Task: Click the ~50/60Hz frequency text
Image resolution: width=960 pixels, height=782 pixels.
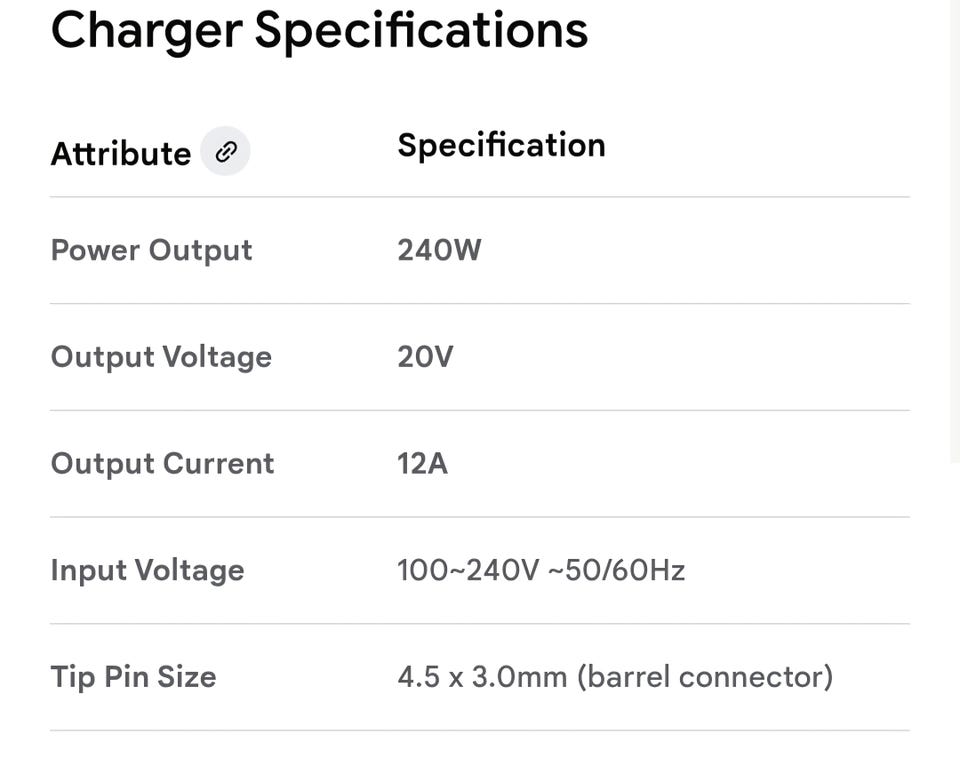Action: pos(617,570)
